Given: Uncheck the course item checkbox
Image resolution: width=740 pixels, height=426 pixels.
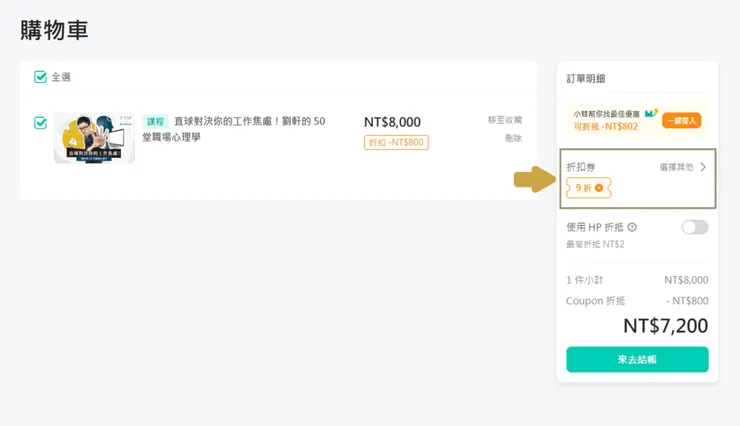Looking at the screenshot, I should tap(40, 123).
